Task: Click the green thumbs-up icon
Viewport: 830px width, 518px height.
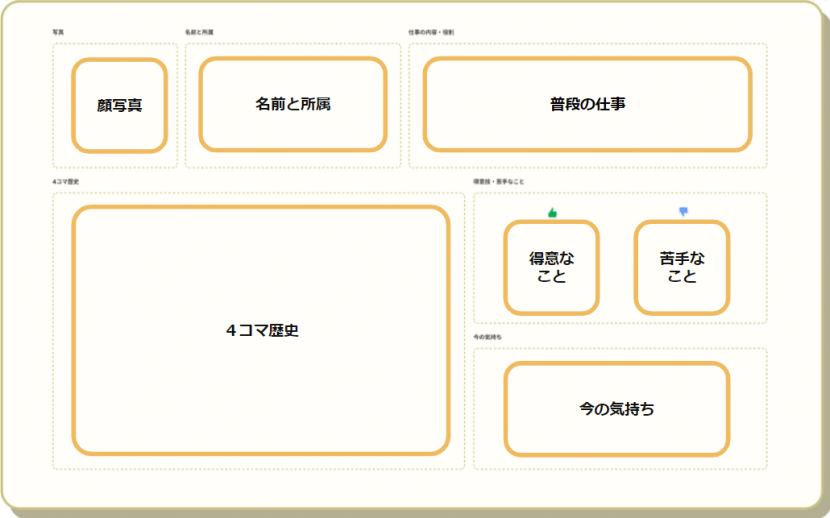Action: click(x=551, y=212)
